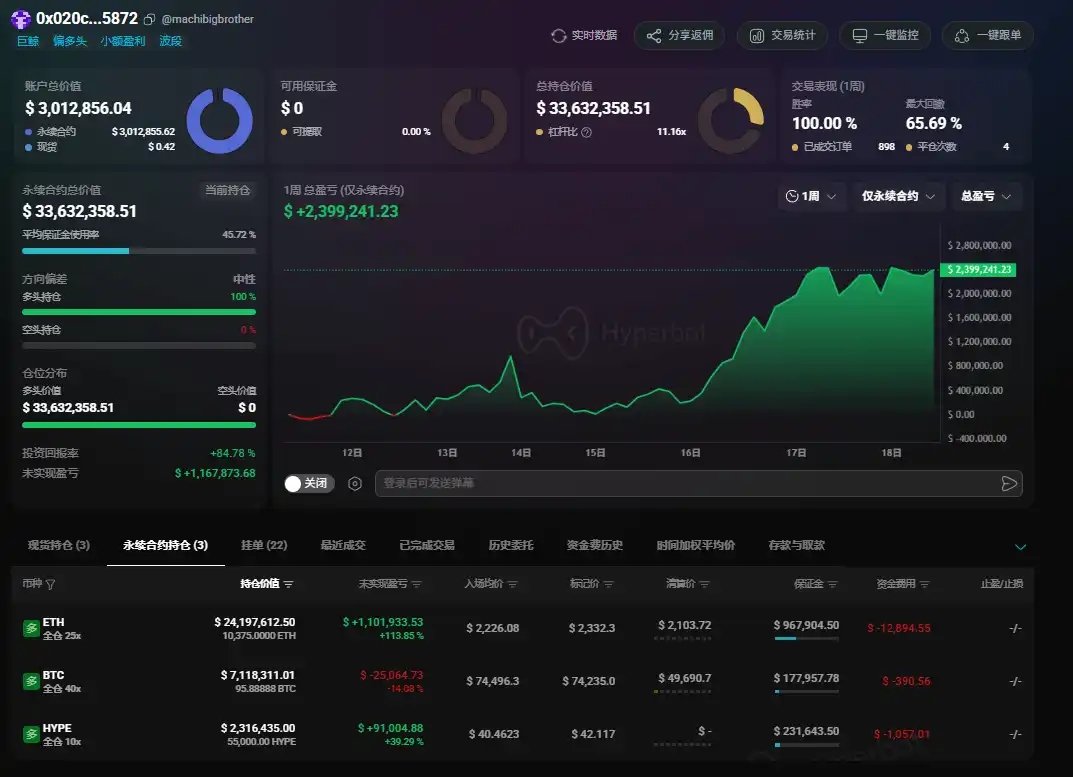Switch to the 资金费历史 tab
The width and height of the screenshot is (1073, 777).
point(594,545)
